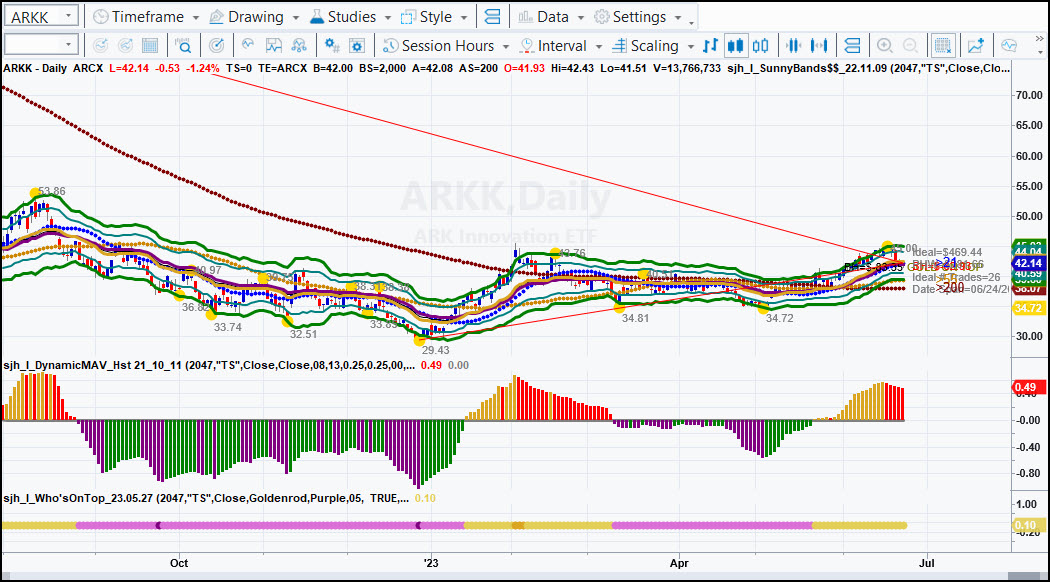The height and width of the screenshot is (582, 1050).
Task: Open the boxed gear settings icon
Action: (x=357, y=46)
